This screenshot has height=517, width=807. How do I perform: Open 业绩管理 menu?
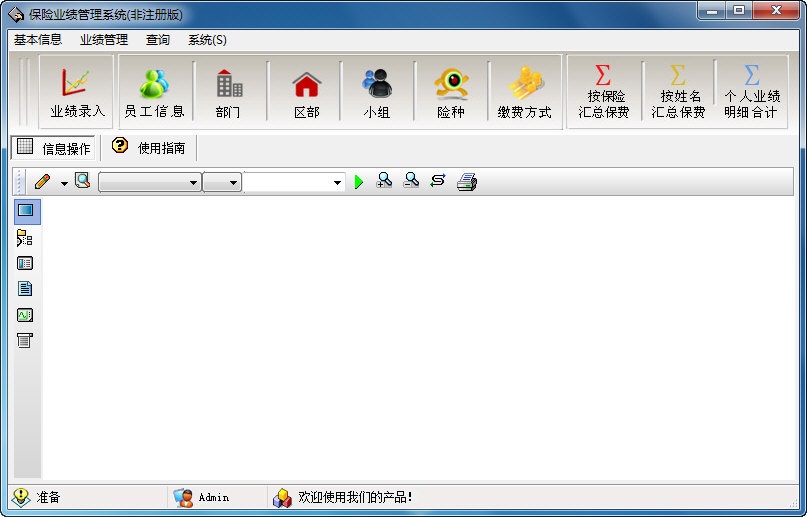pos(104,40)
